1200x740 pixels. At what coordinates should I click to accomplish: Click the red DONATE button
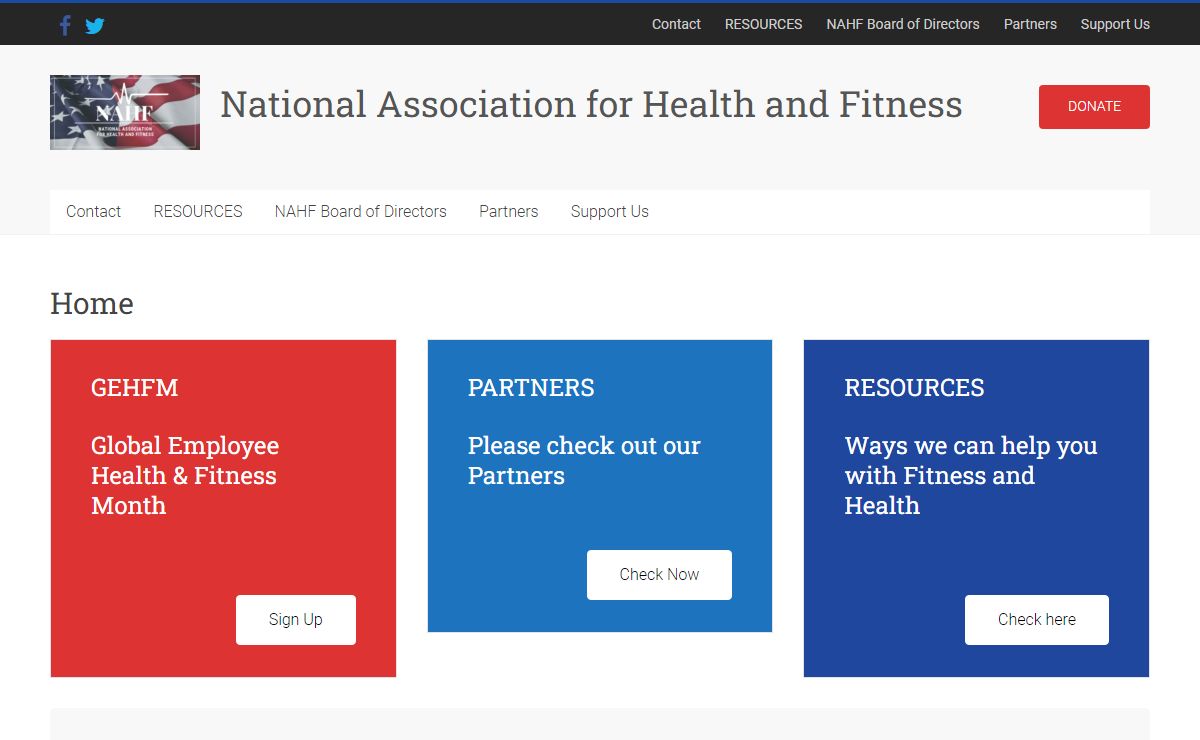coord(1094,107)
